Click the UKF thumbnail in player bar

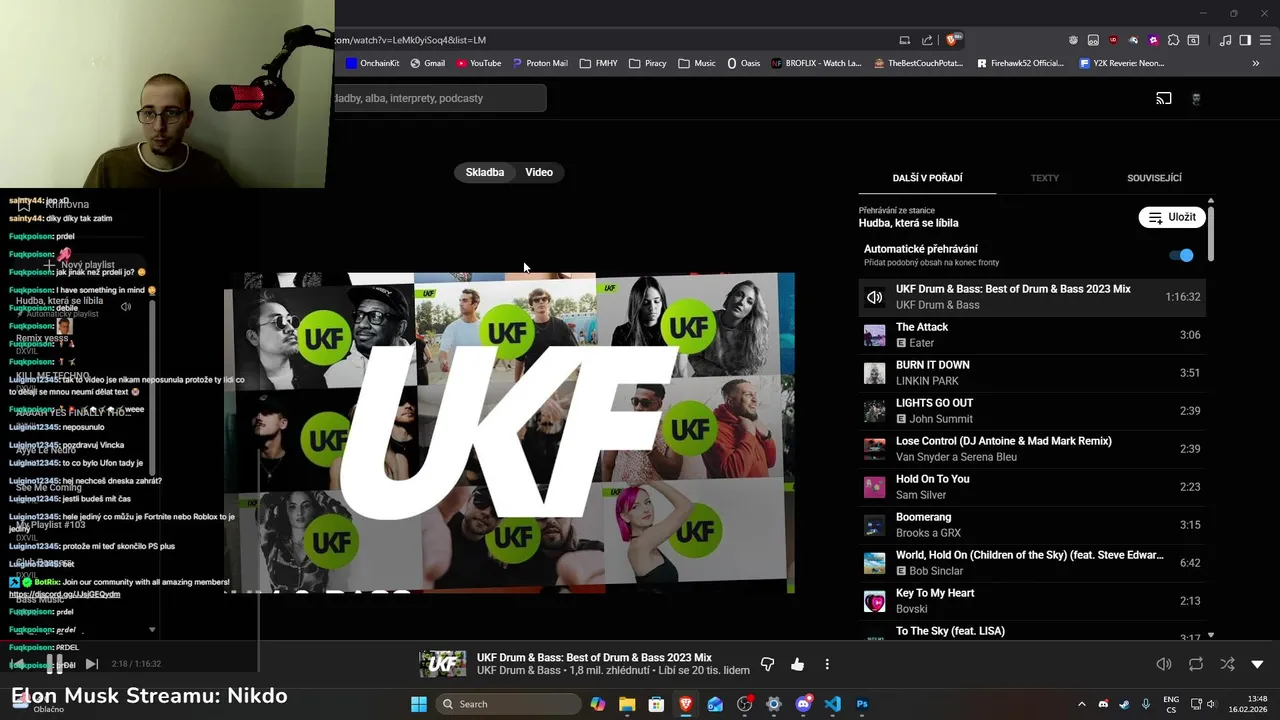443,664
